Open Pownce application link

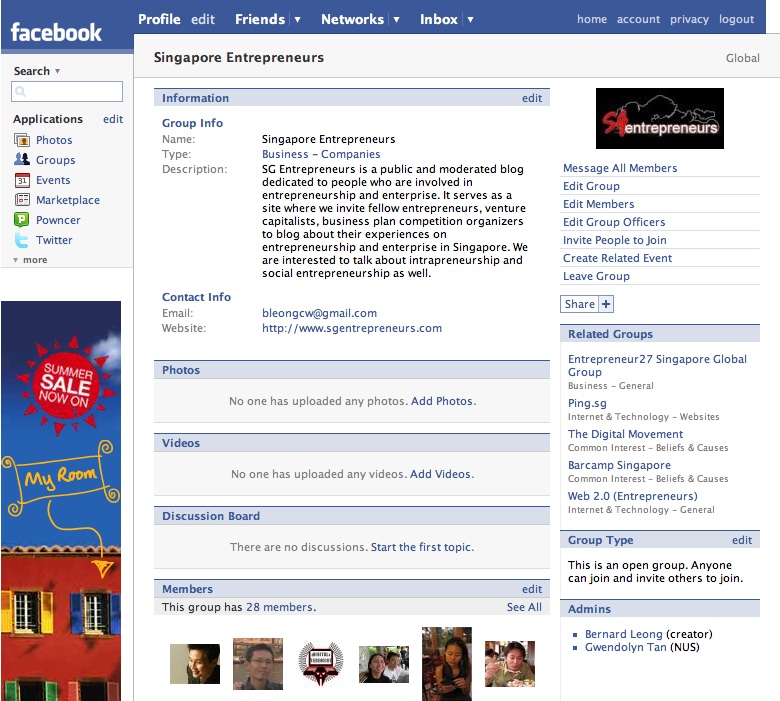[x=58, y=220]
